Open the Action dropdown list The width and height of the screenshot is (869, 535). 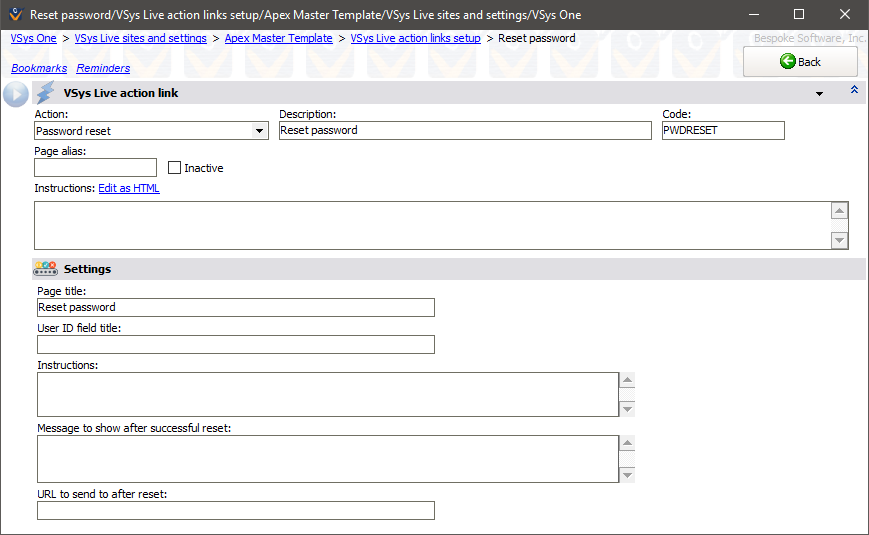[x=259, y=131]
